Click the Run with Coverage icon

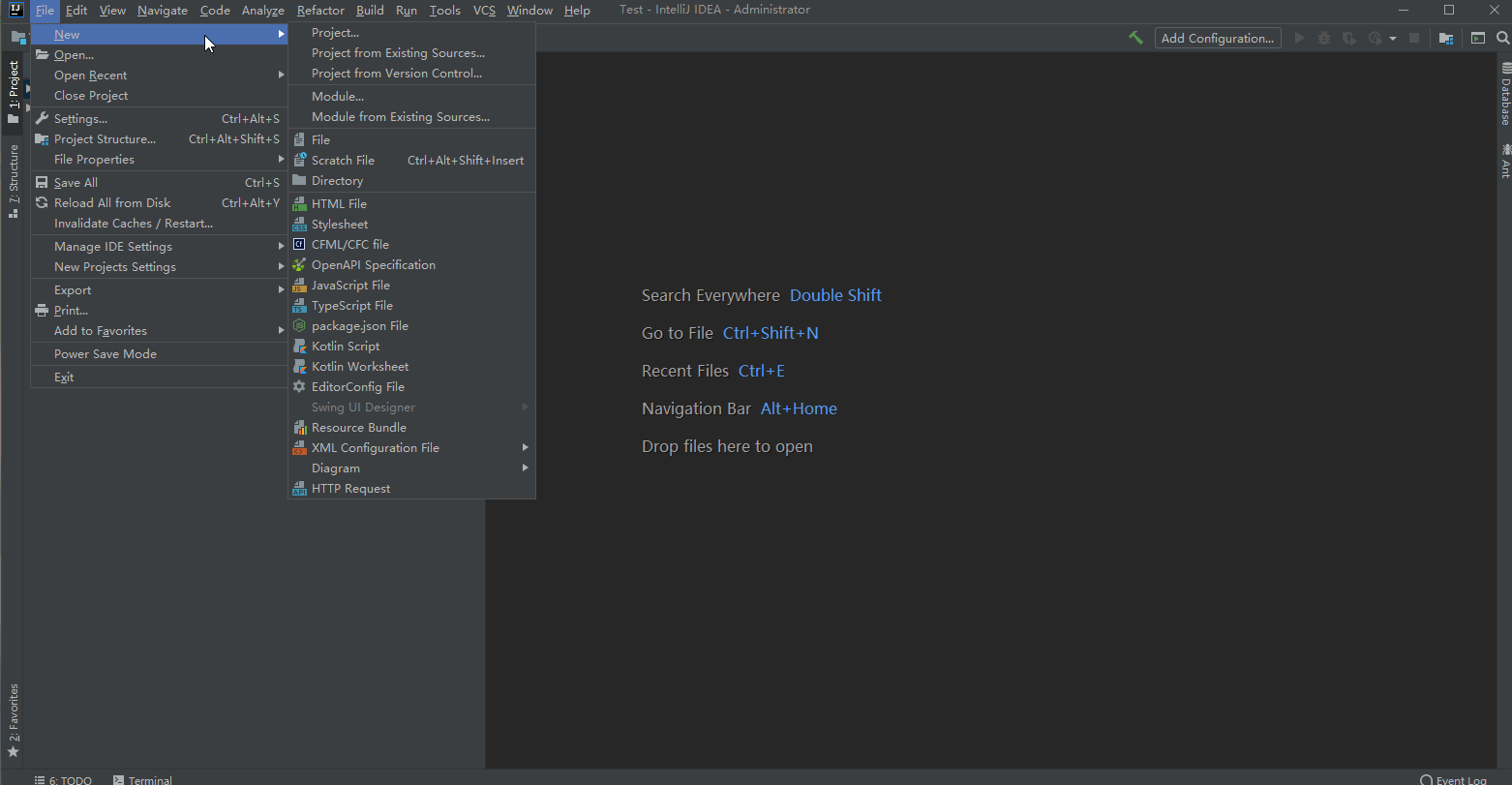tap(1348, 38)
